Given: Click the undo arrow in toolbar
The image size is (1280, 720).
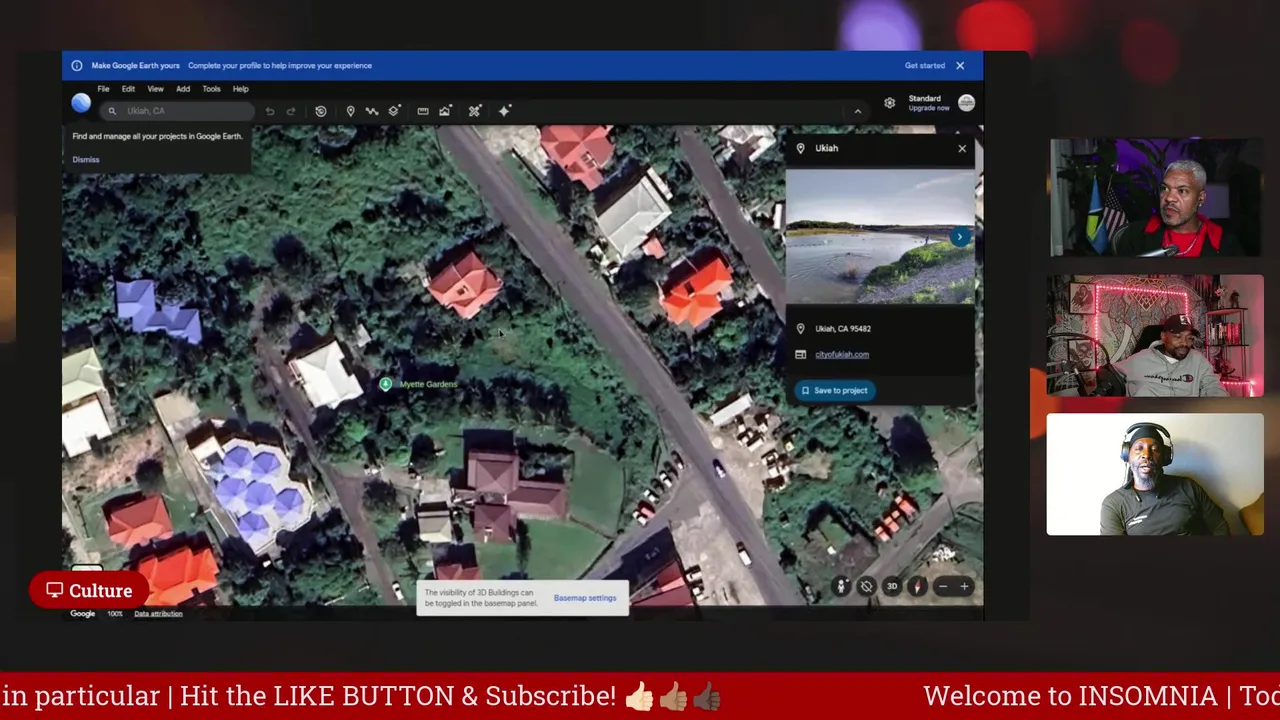Looking at the screenshot, I should coord(270,111).
